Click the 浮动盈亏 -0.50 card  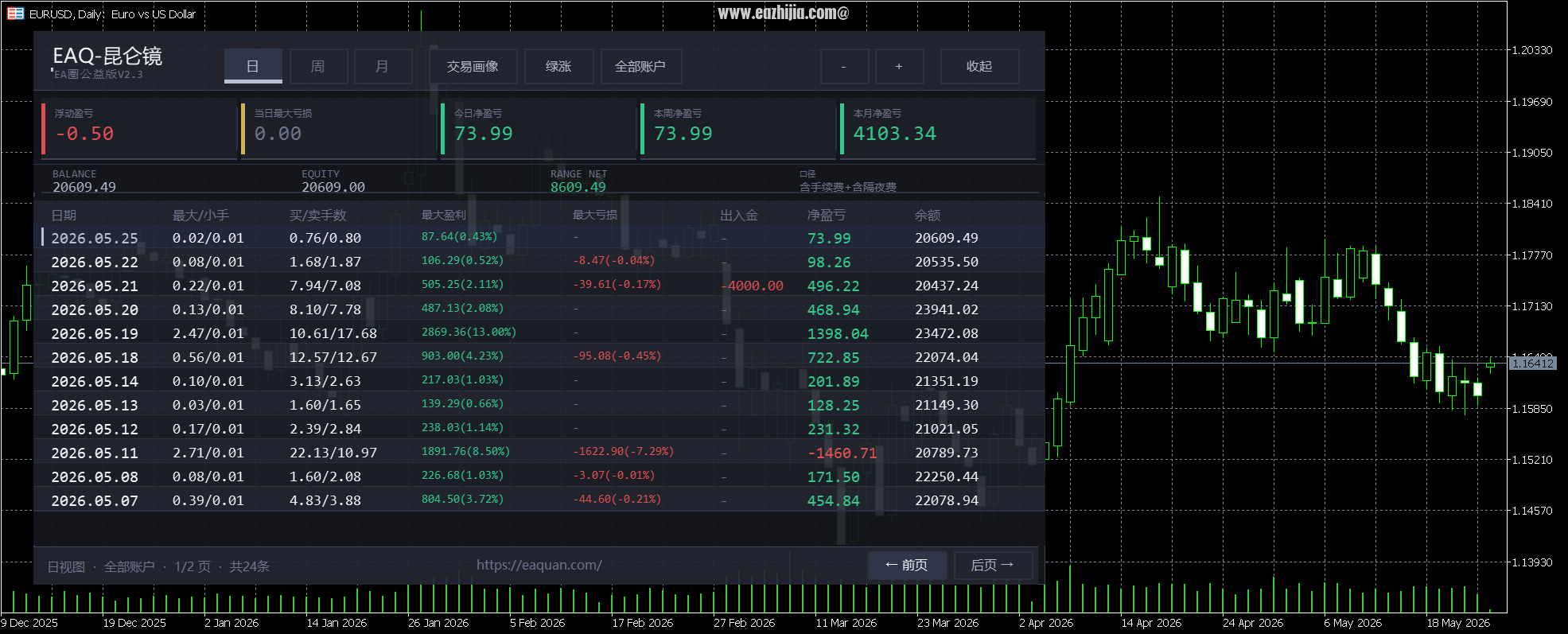(139, 128)
